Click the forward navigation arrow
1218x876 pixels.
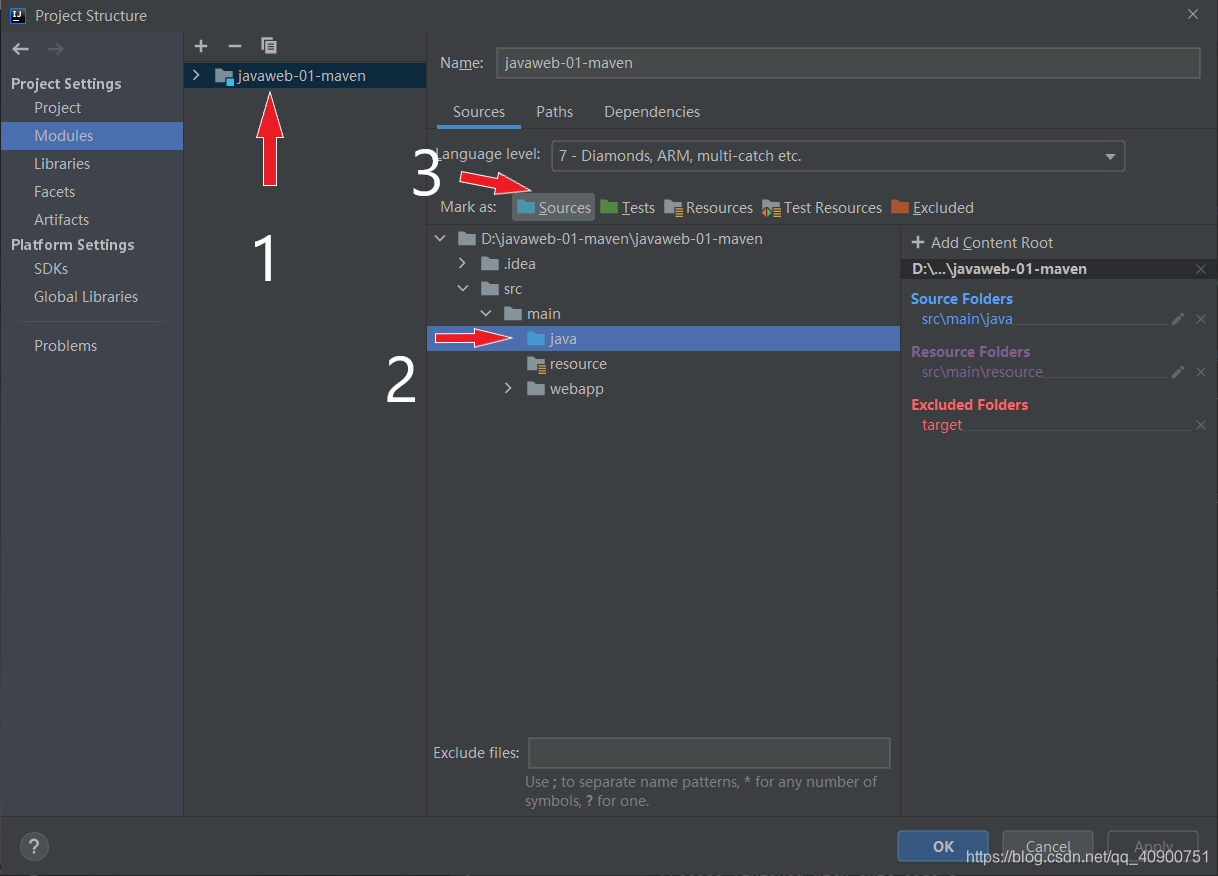click(55, 49)
